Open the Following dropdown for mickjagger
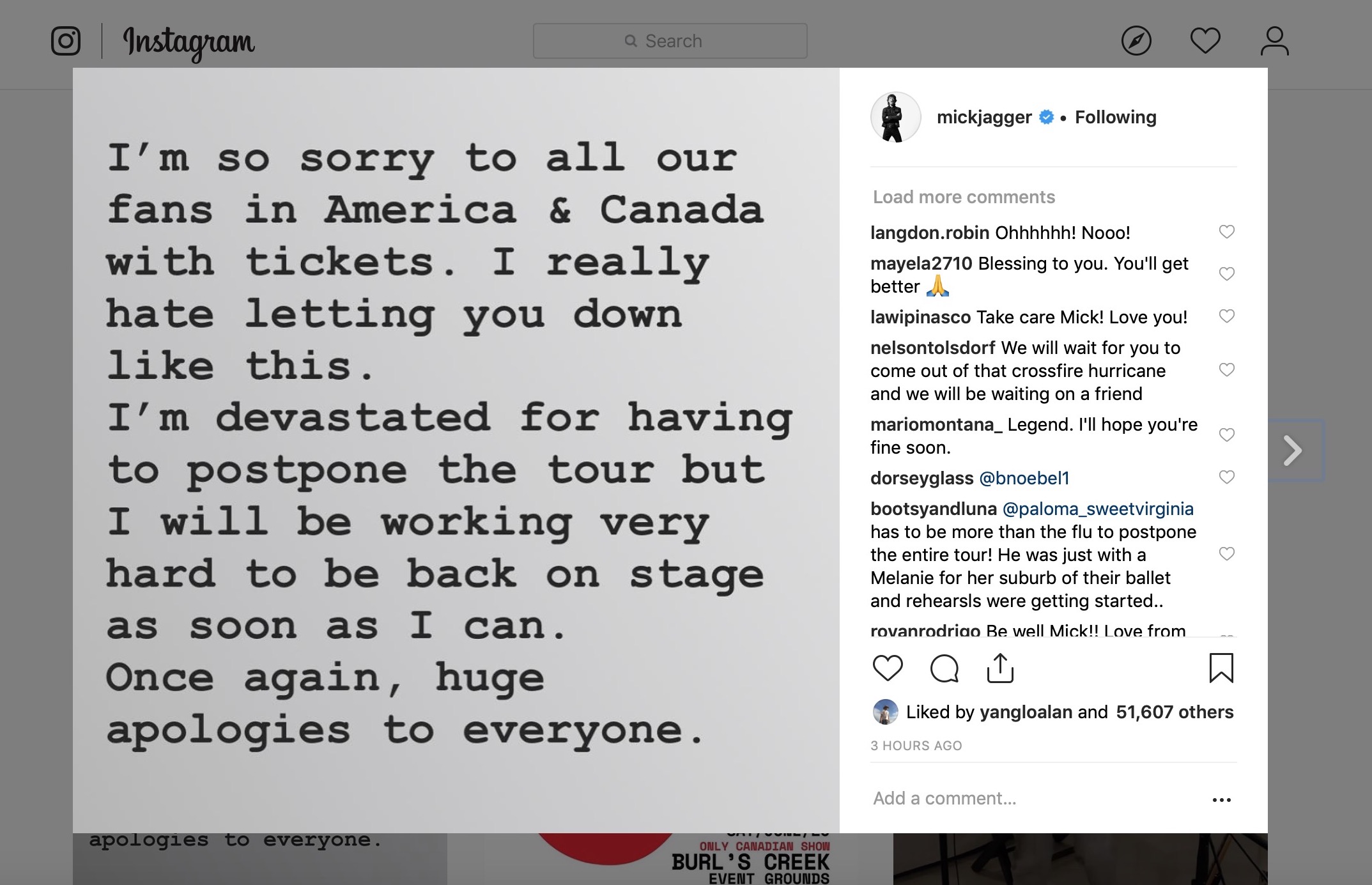Image resolution: width=1372 pixels, height=885 pixels. coord(1115,117)
